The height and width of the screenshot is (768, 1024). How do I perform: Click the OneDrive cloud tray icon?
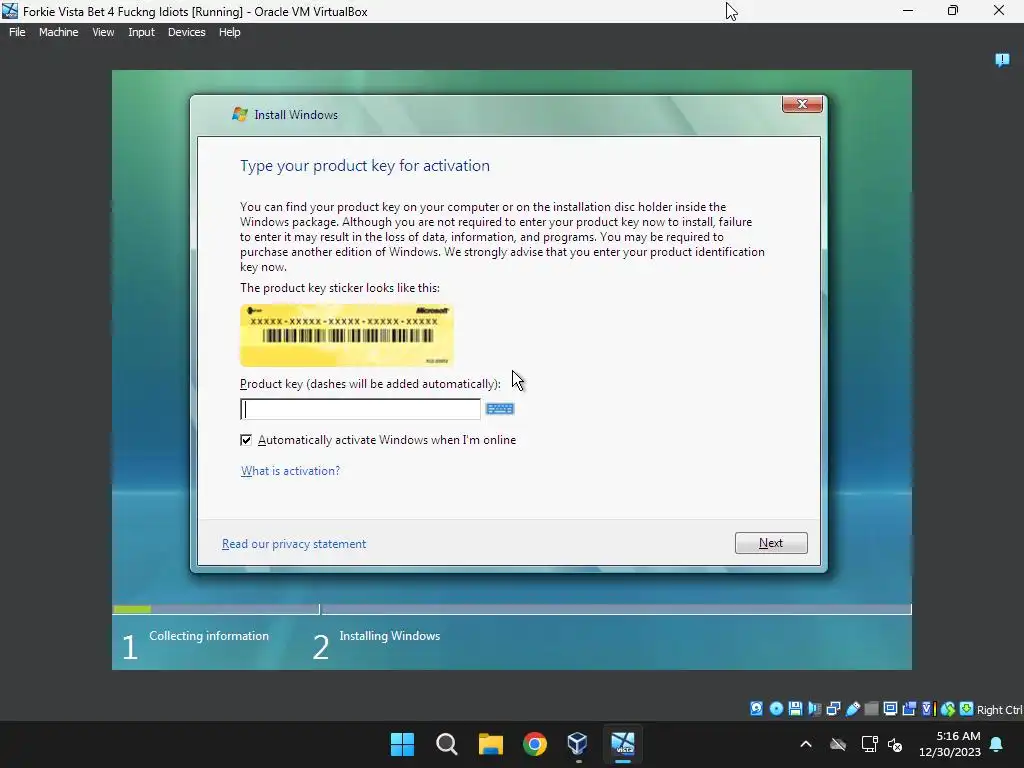[838, 744]
